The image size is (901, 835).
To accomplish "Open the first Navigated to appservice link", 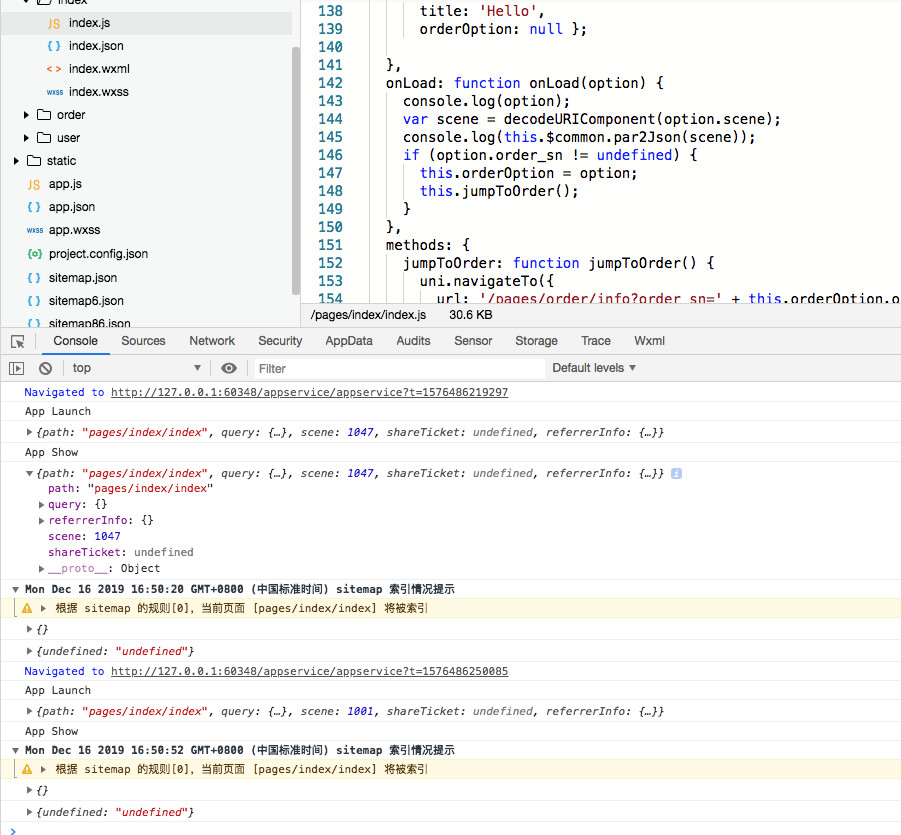I will [309, 392].
